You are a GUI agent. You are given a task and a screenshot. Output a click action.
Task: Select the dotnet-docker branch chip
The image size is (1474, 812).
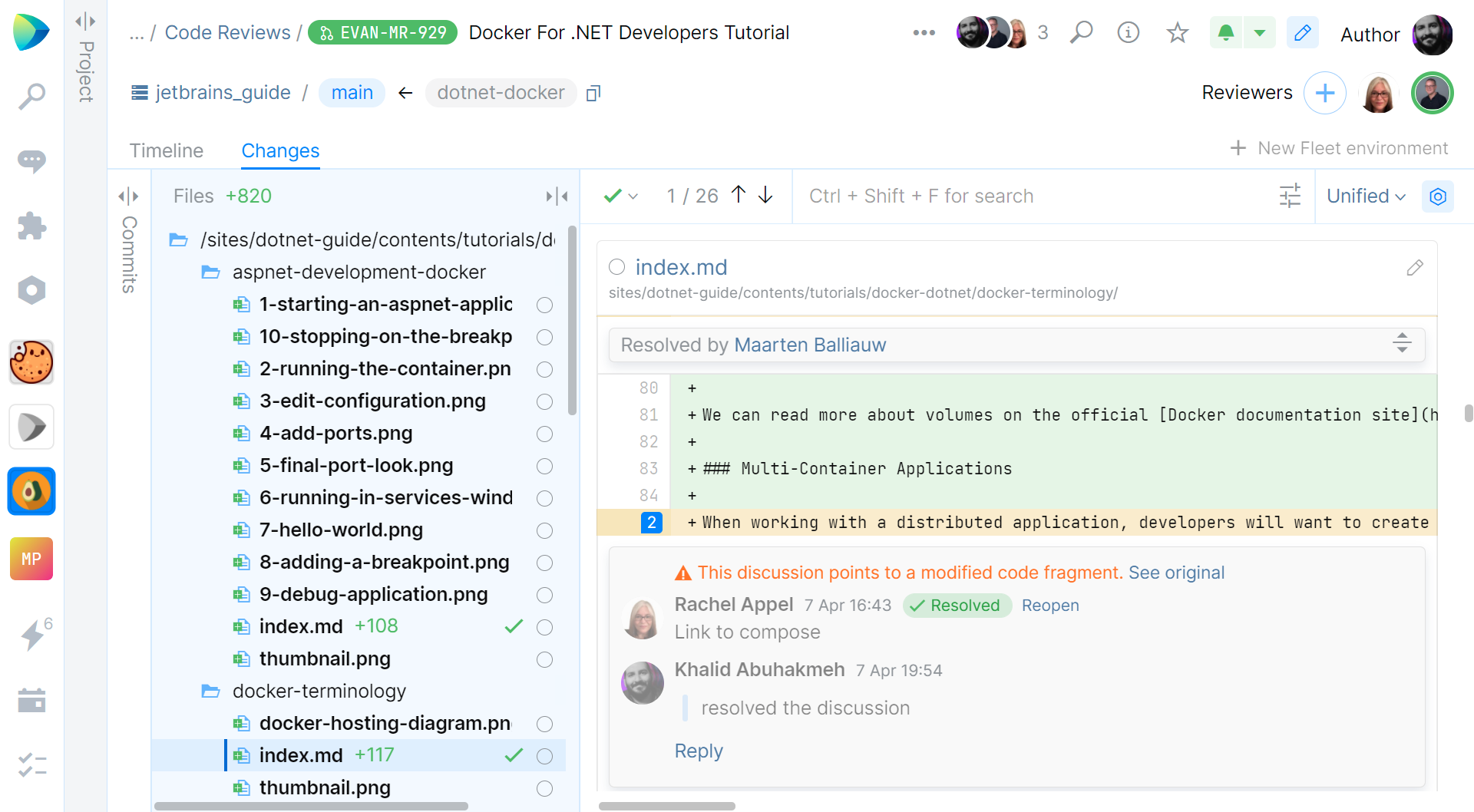coord(501,93)
